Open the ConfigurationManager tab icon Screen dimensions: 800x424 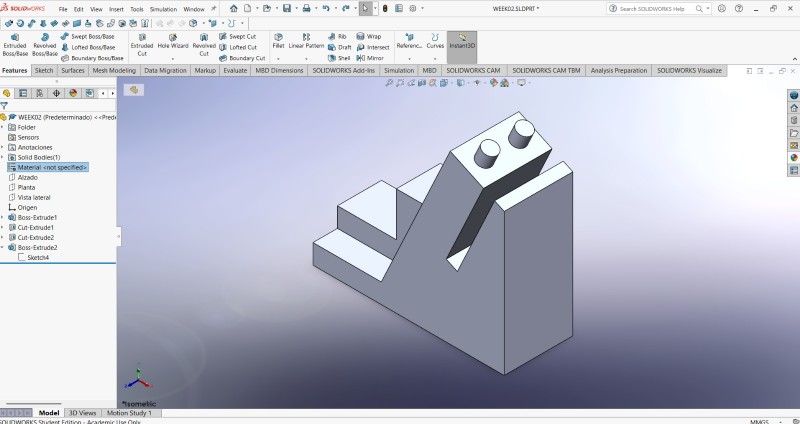(40, 93)
